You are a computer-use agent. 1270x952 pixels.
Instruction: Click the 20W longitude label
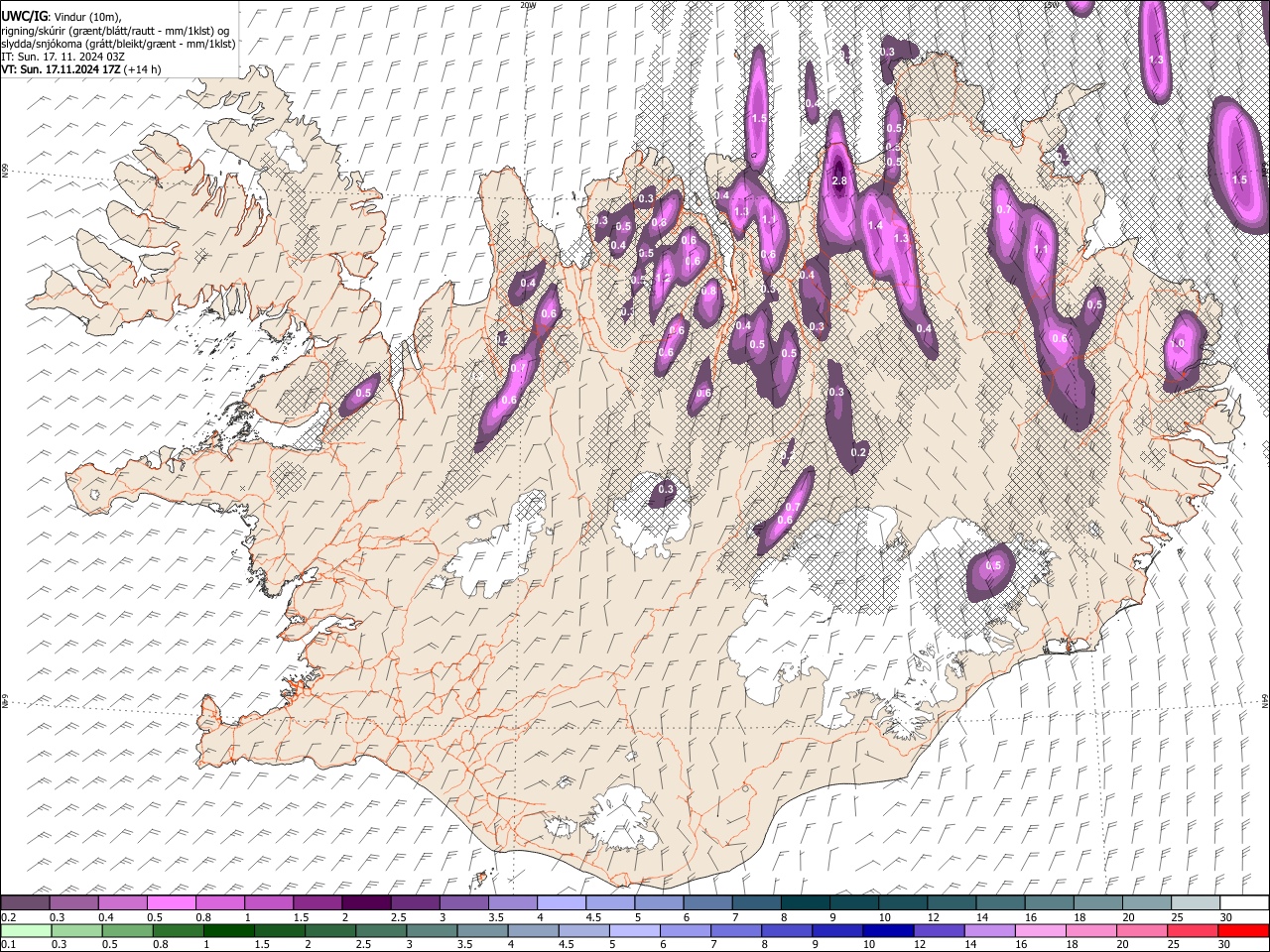pyautogui.click(x=528, y=4)
